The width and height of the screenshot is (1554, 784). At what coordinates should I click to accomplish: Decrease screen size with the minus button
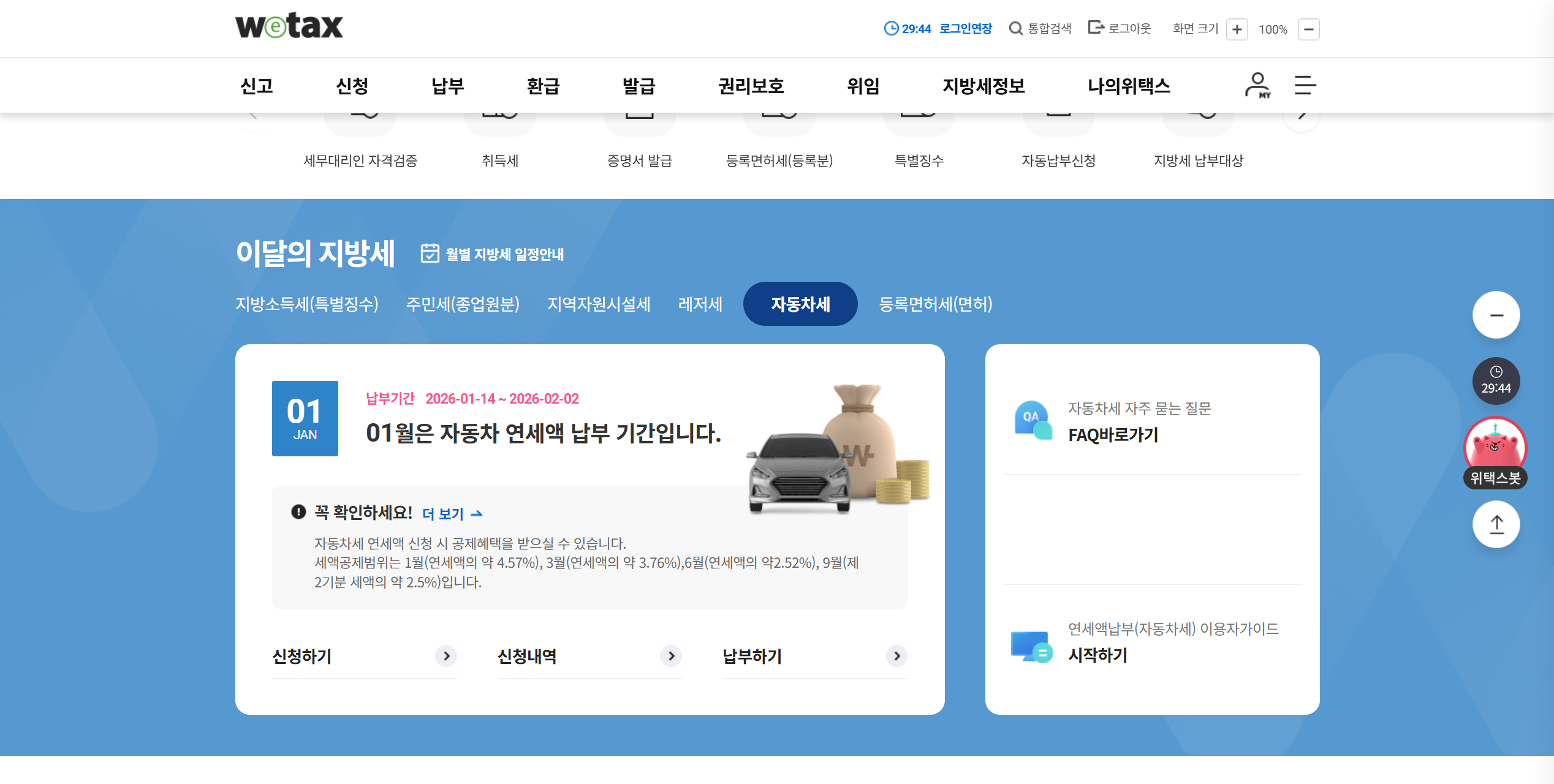[1308, 29]
